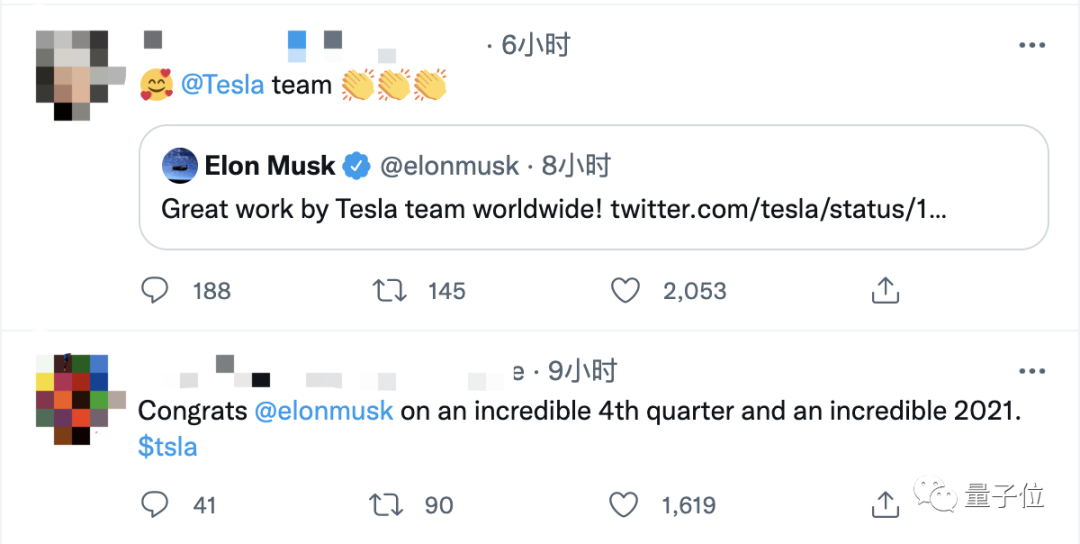Click the $tsla cashtag
This screenshot has height=544, width=1080.
pyautogui.click(x=167, y=447)
